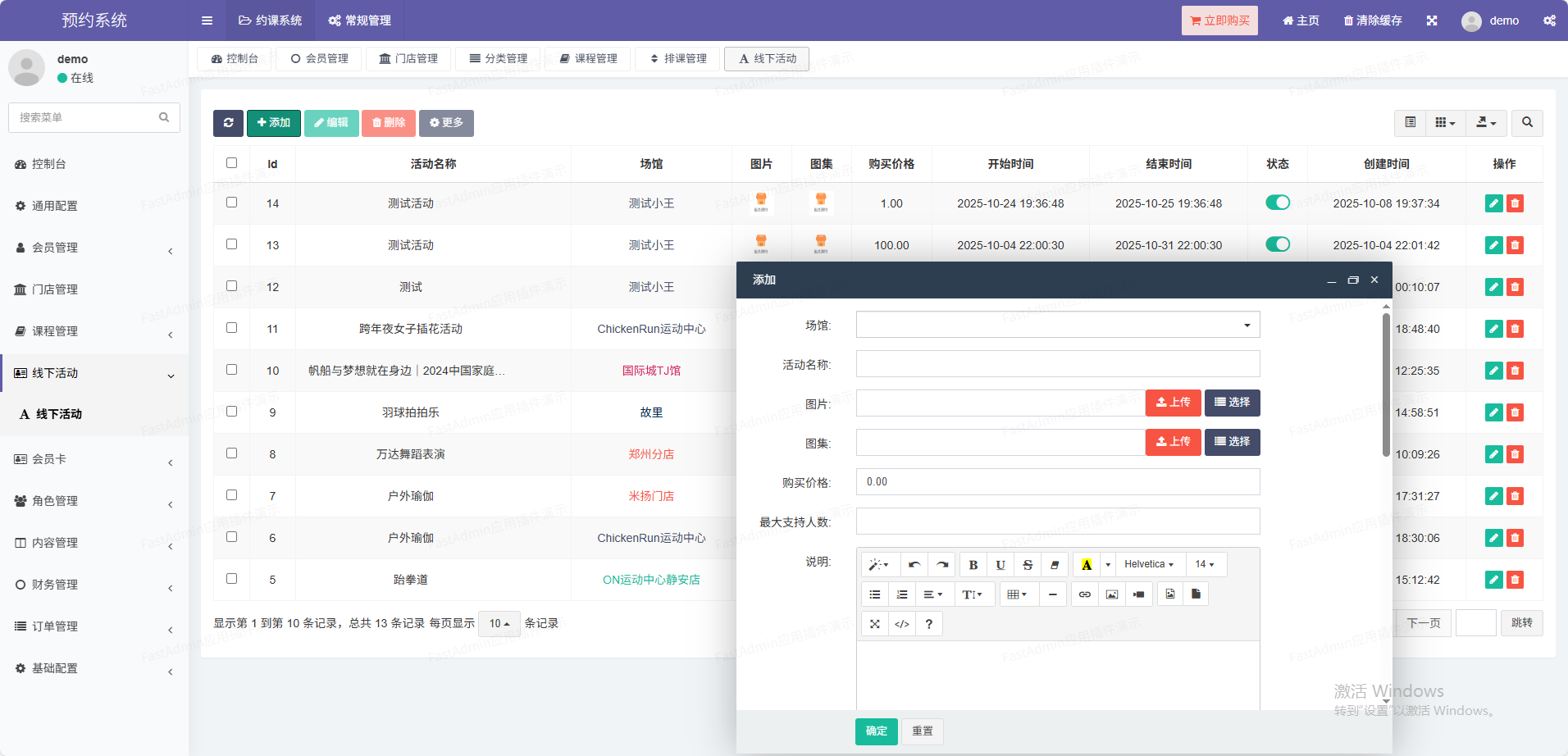Click the underline formatting icon
Image resolution: width=1568 pixels, height=756 pixels.
tap(1000, 565)
